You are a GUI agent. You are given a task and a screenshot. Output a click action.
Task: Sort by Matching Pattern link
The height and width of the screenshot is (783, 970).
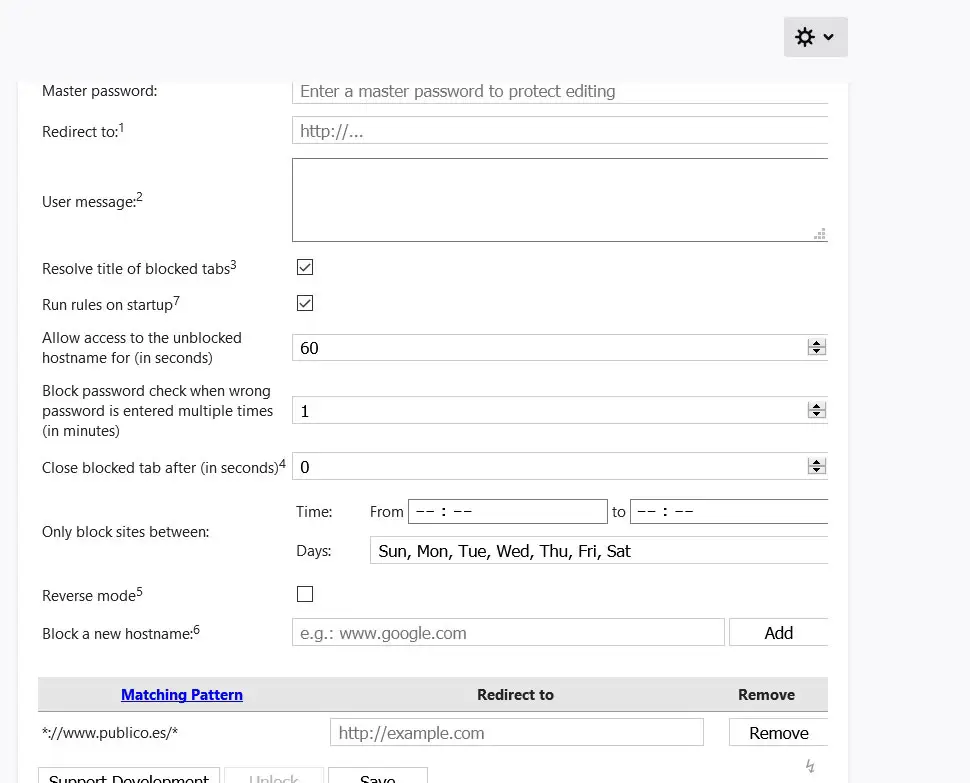182,695
